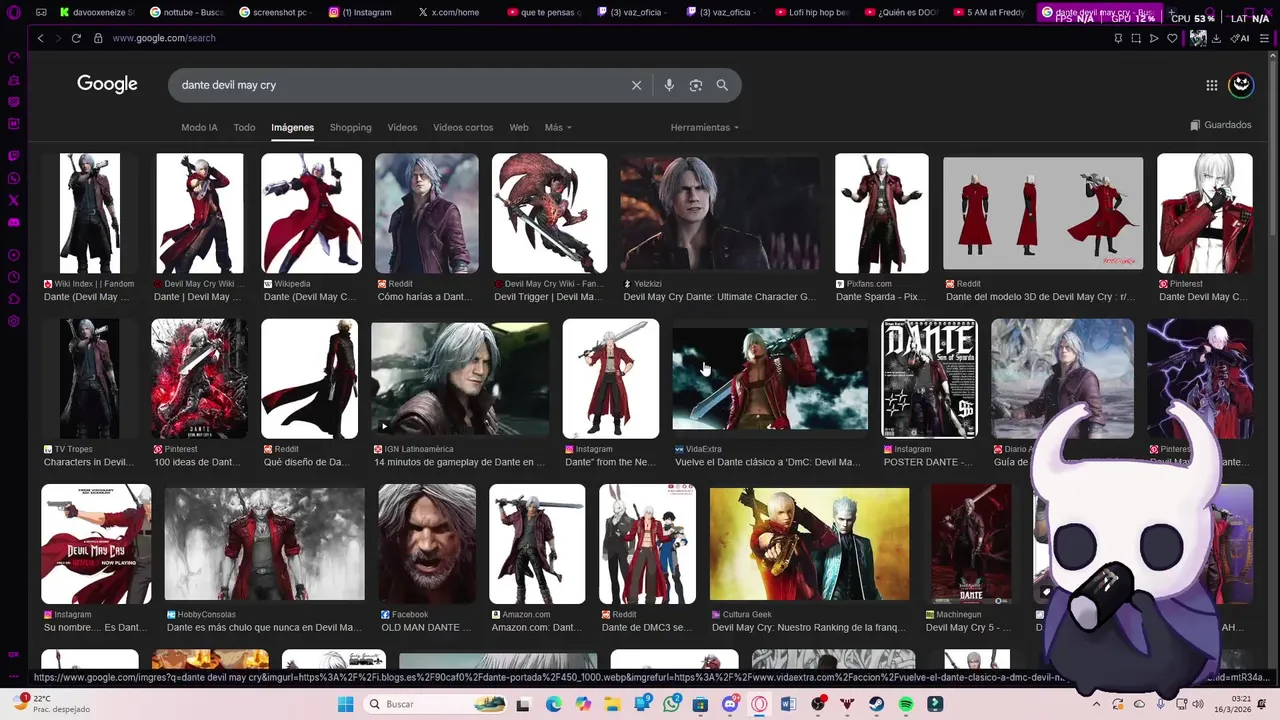Open Guardados saved items link
The image size is (1280, 720).
click(1221, 125)
